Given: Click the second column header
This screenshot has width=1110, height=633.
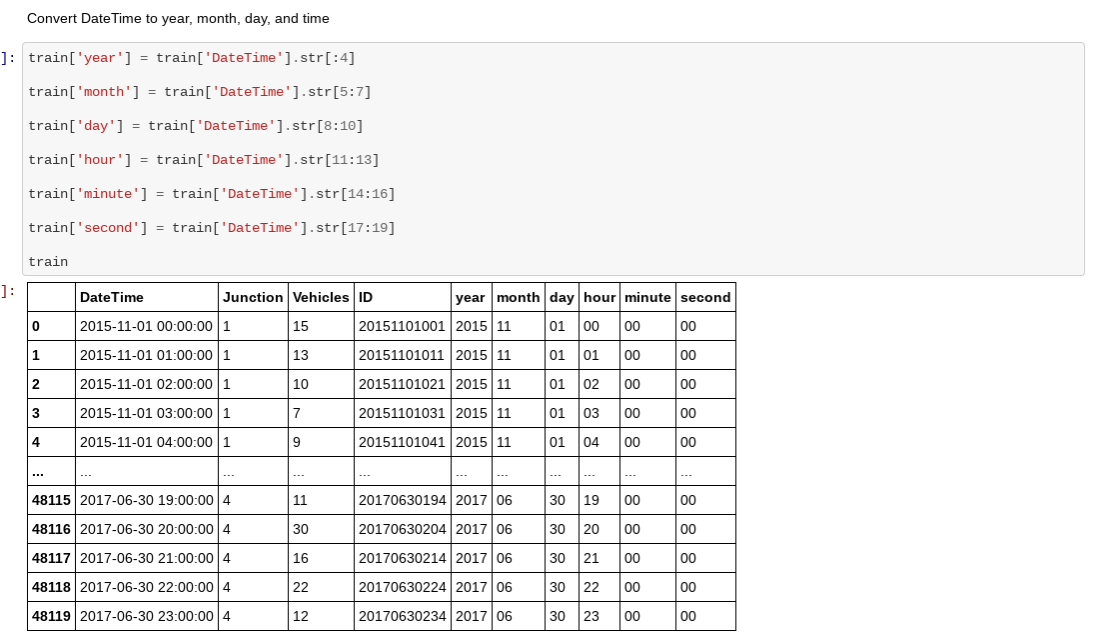Looking at the screenshot, I should coord(704,297).
